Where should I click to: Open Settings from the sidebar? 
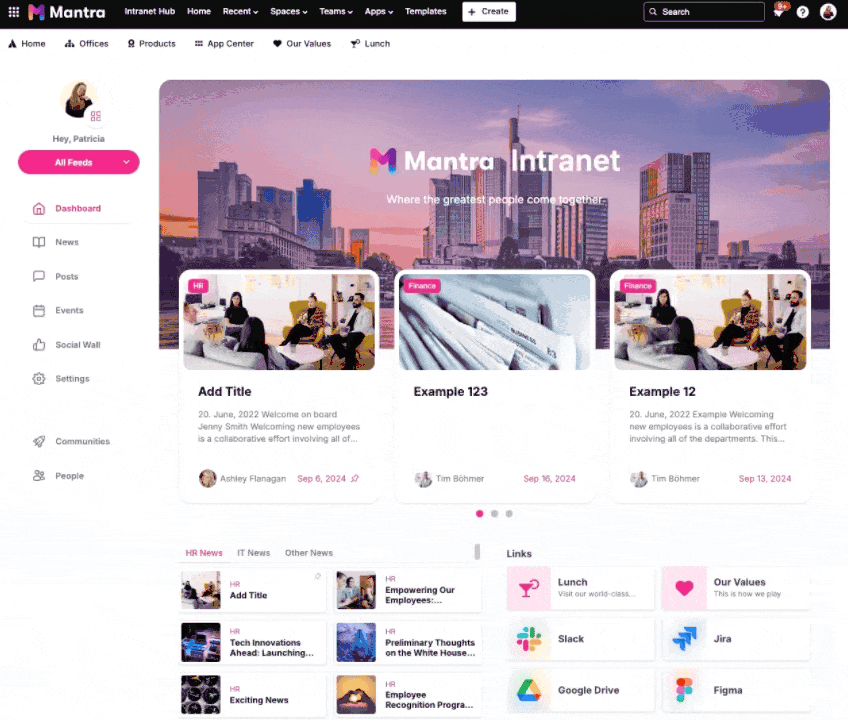pyautogui.click(x=72, y=378)
